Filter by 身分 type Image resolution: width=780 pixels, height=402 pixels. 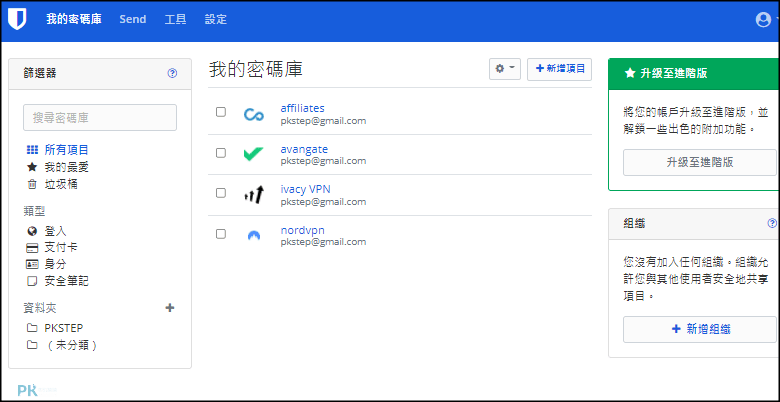point(55,264)
